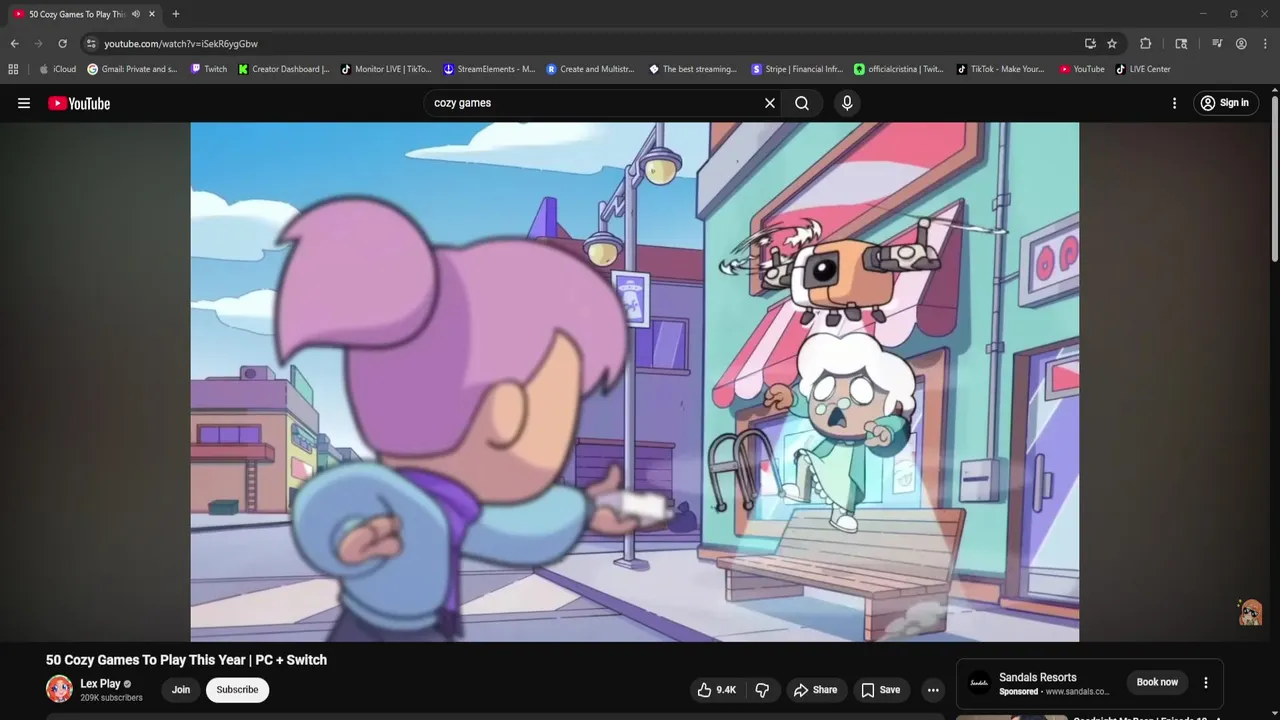Open officialcristina Twitch bookmark
Screen dimensions: 1280x720
click(x=899, y=69)
